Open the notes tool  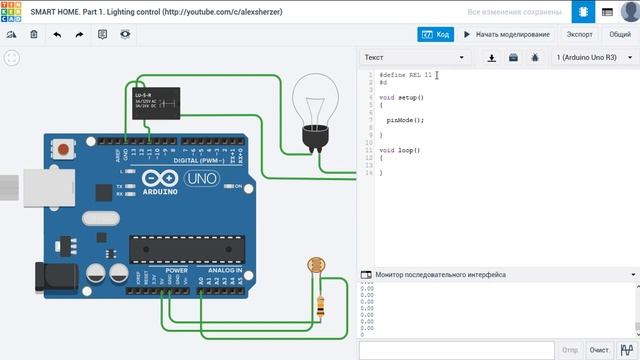coord(102,35)
